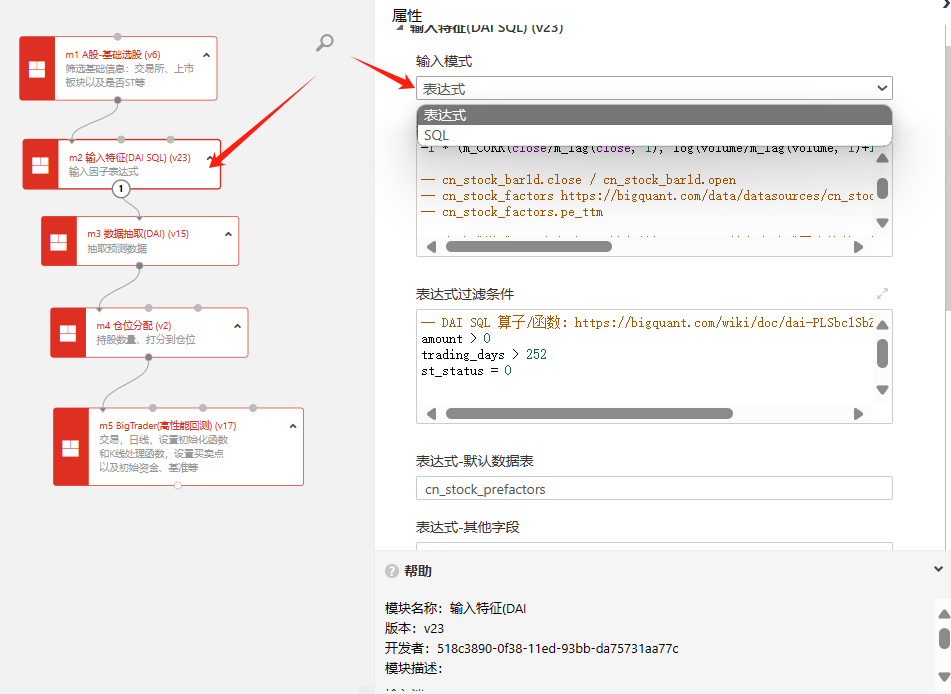The image size is (951, 694).
Task: Click the magnifier search icon on canvas
Action: coord(324,43)
